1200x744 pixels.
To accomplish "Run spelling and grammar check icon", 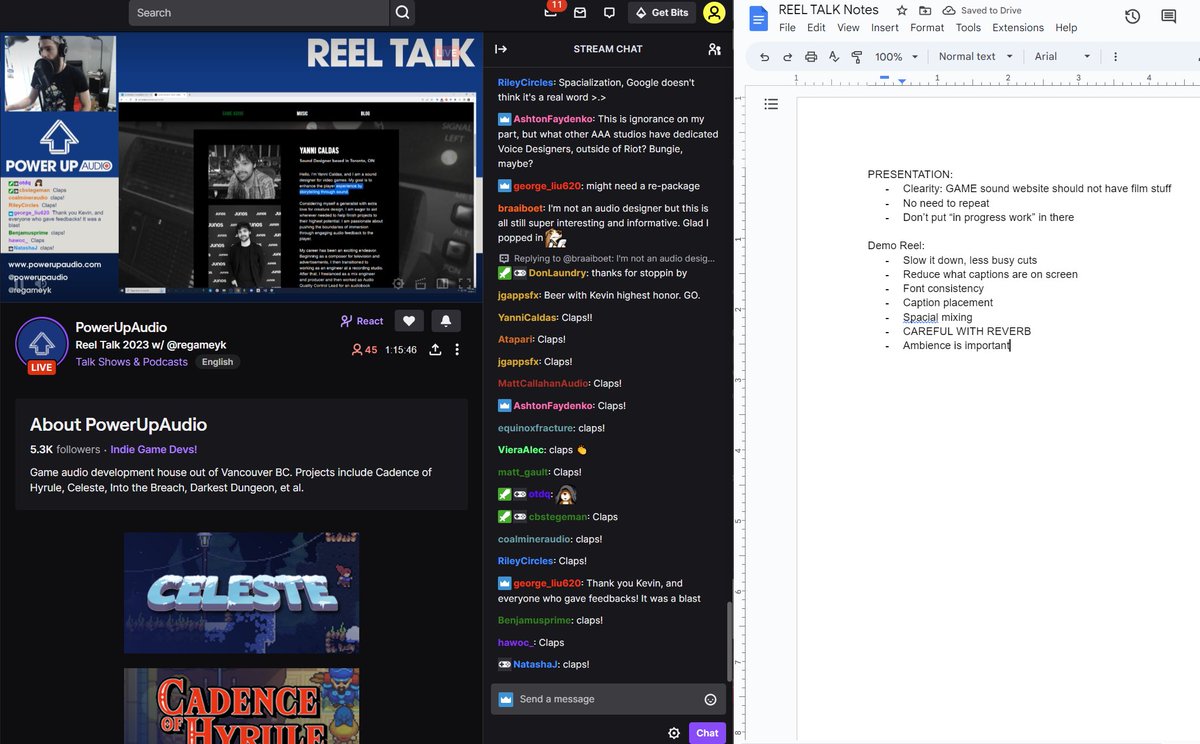I will (834, 57).
